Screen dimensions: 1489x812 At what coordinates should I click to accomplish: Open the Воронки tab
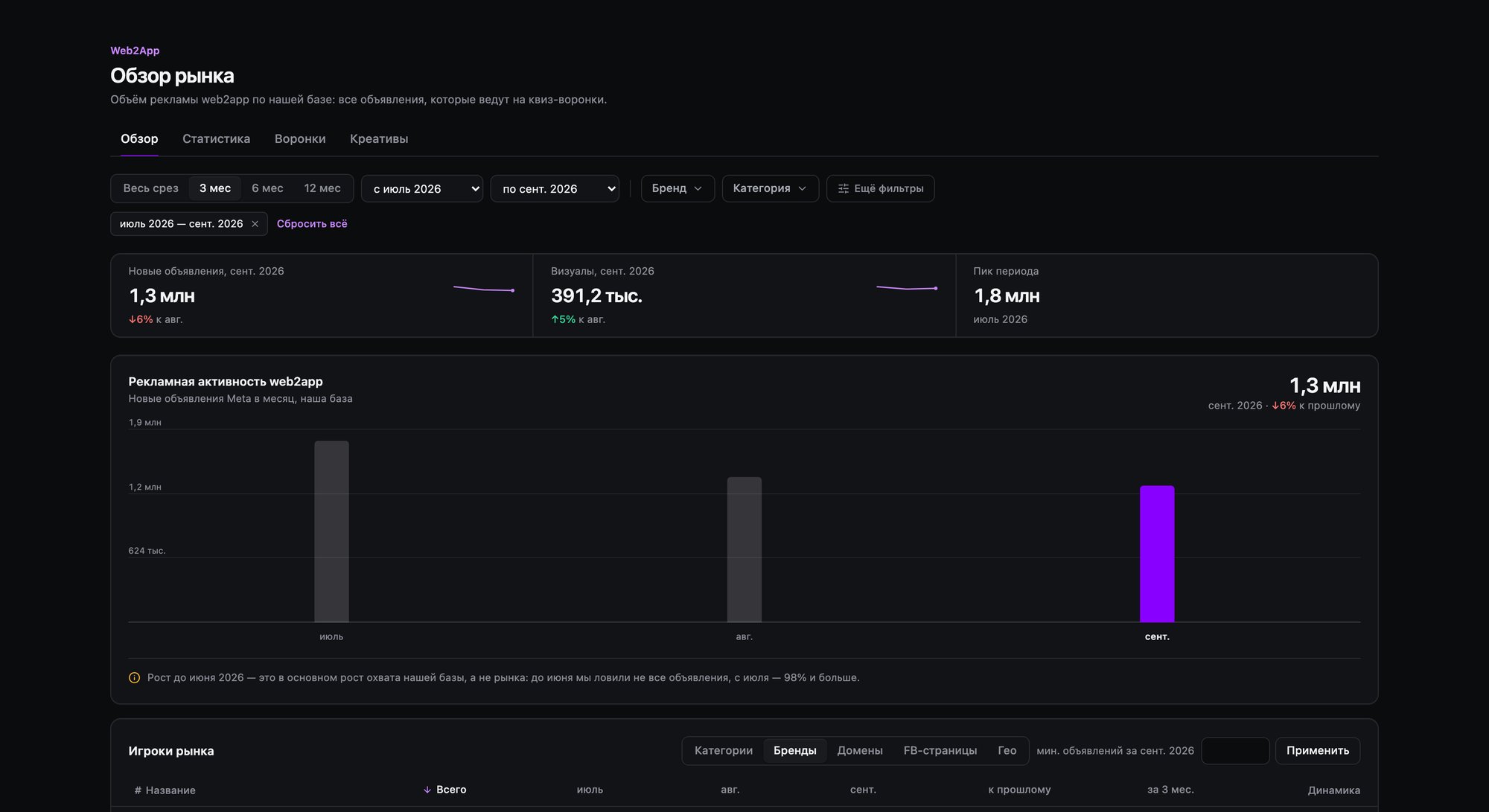pos(300,139)
